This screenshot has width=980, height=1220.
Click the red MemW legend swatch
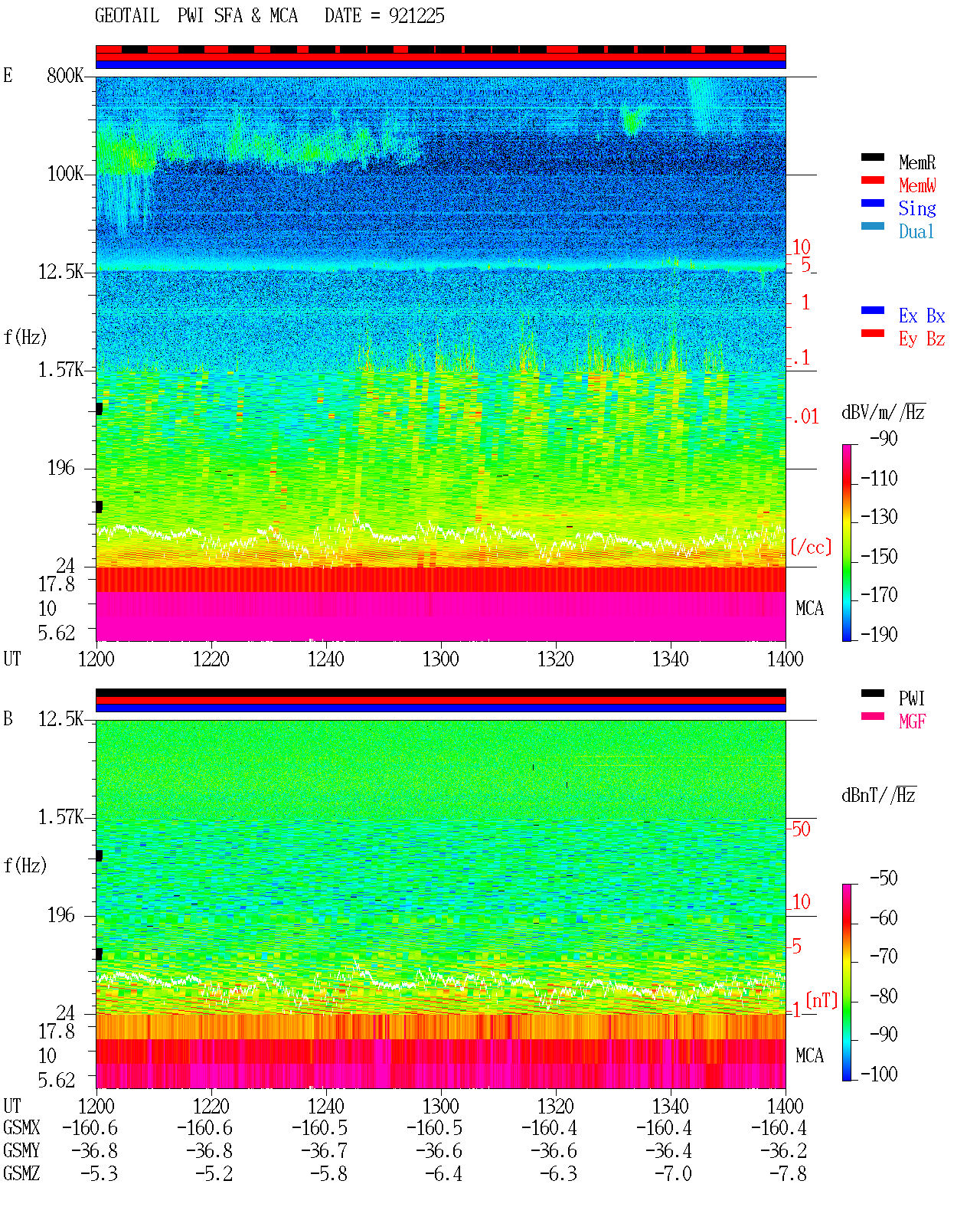872,180
